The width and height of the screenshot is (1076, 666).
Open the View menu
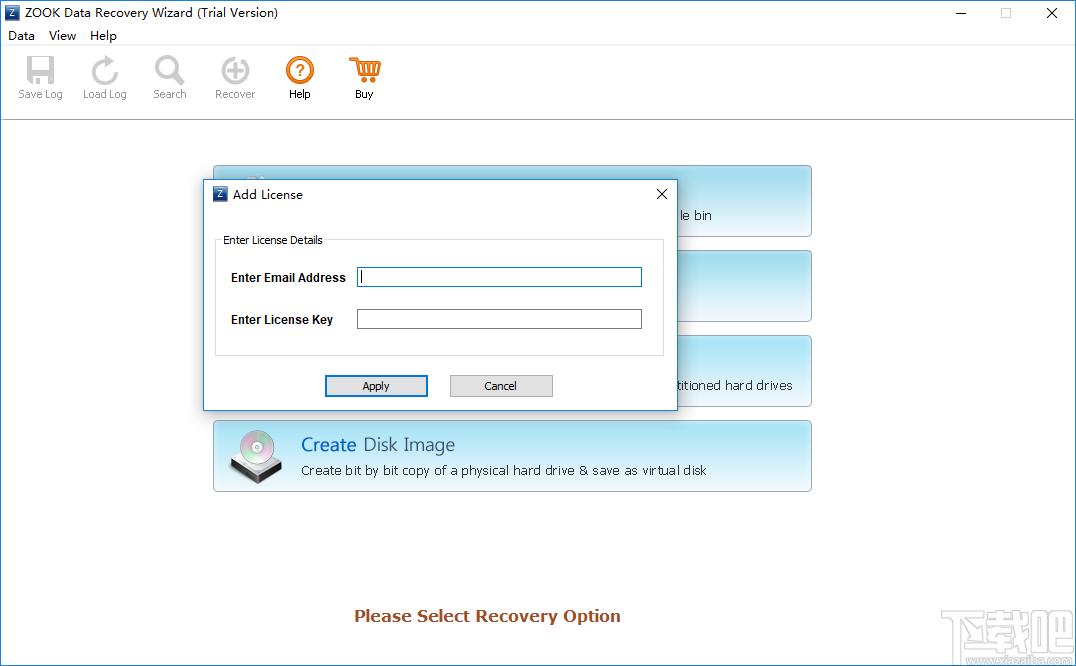pos(62,36)
